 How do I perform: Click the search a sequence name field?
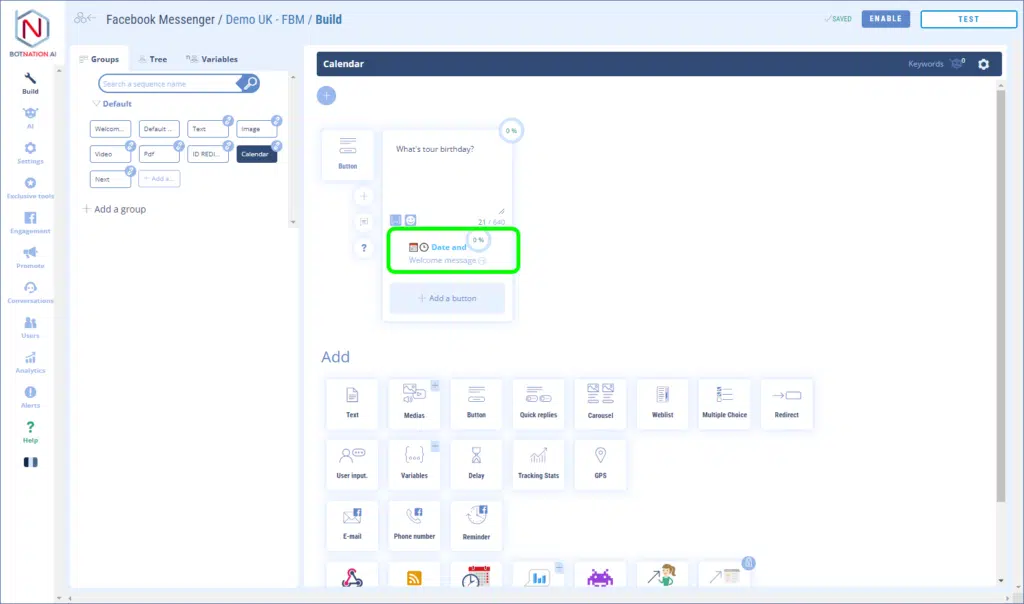pos(170,84)
